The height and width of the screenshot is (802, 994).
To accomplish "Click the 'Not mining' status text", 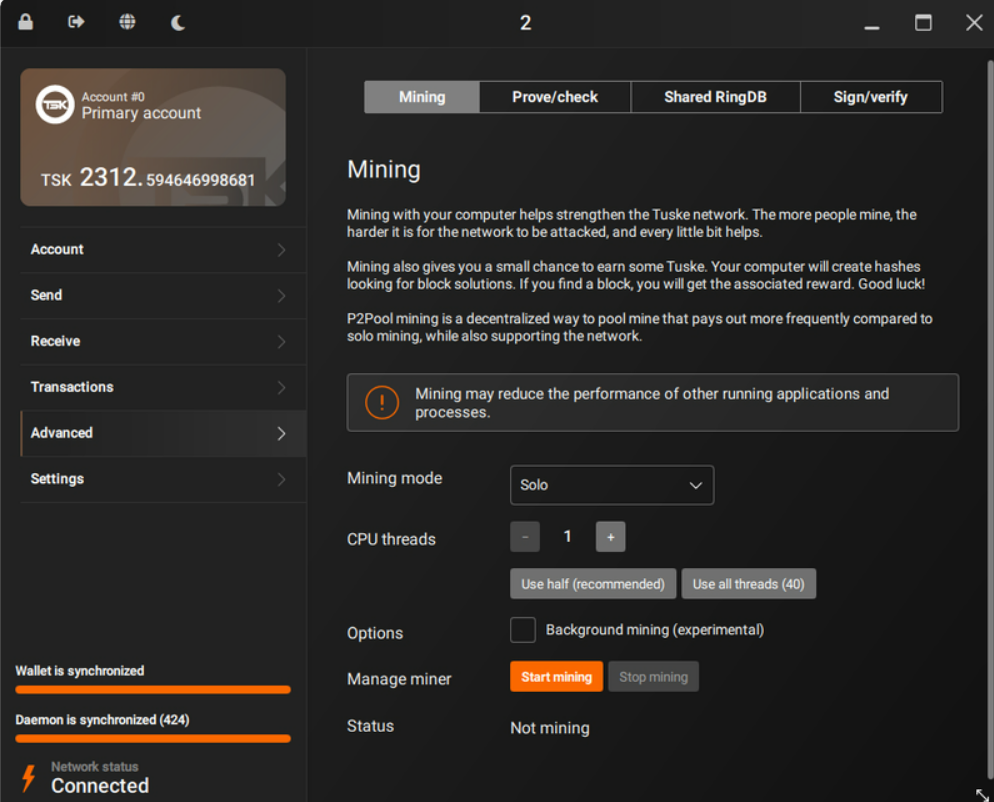I will pyautogui.click(x=550, y=728).
